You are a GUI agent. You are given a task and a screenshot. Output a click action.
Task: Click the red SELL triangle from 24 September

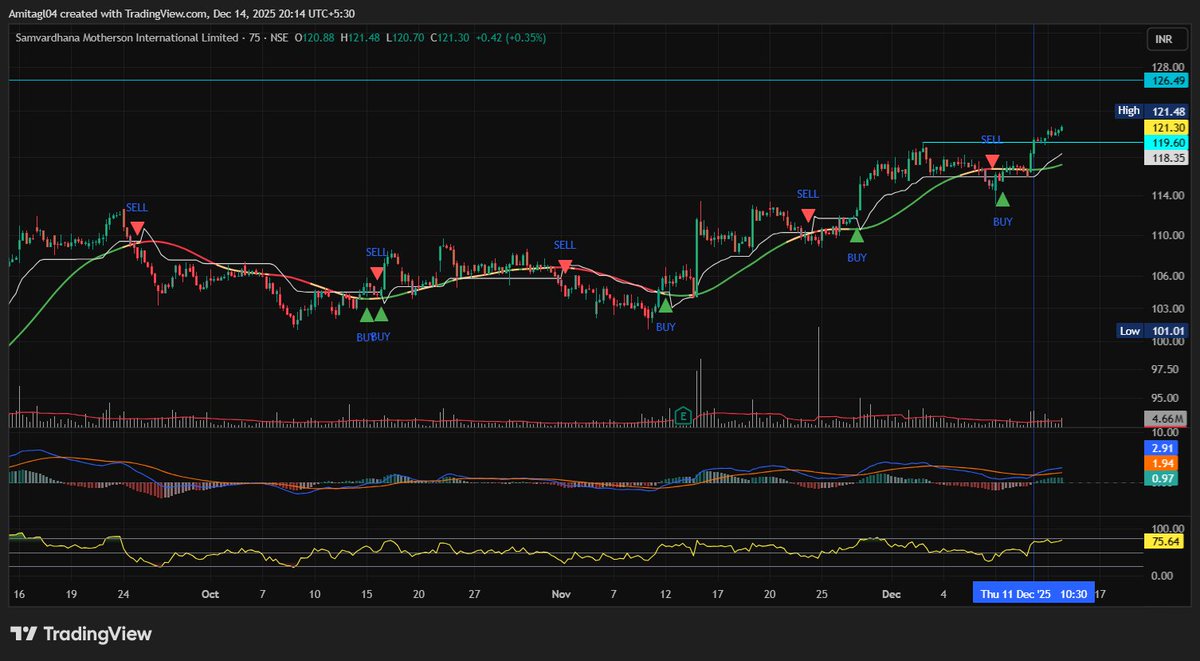(136, 227)
